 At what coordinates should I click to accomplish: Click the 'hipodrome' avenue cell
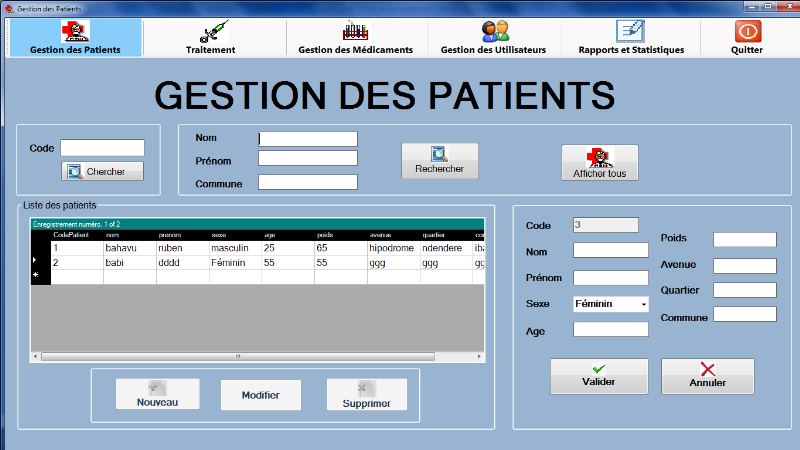(x=393, y=248)
